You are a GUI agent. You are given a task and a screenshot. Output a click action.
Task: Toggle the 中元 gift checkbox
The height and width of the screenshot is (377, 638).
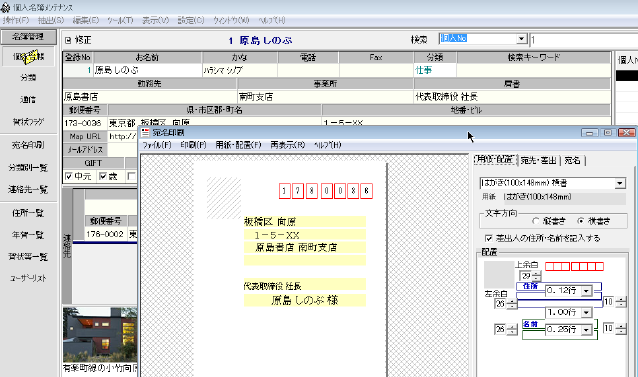click(x=69, y=176)
